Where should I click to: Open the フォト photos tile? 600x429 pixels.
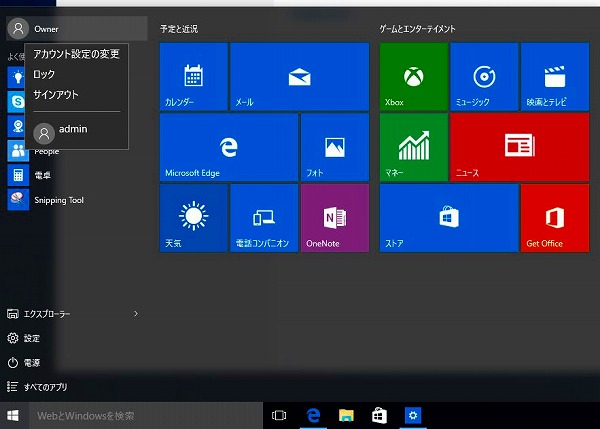coord(335,147)
